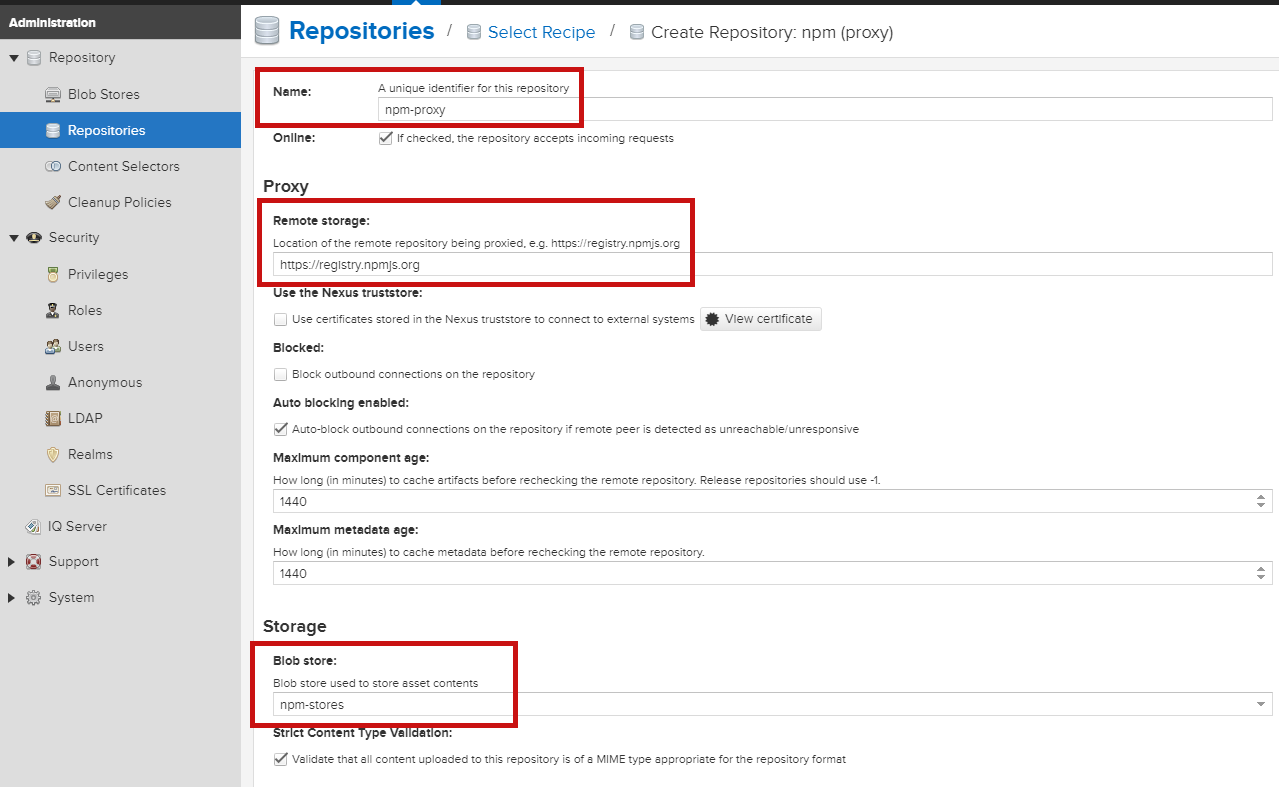Click the Cleanup Policies broom icon
The image size is (1279, 787).
coord(53,202)
